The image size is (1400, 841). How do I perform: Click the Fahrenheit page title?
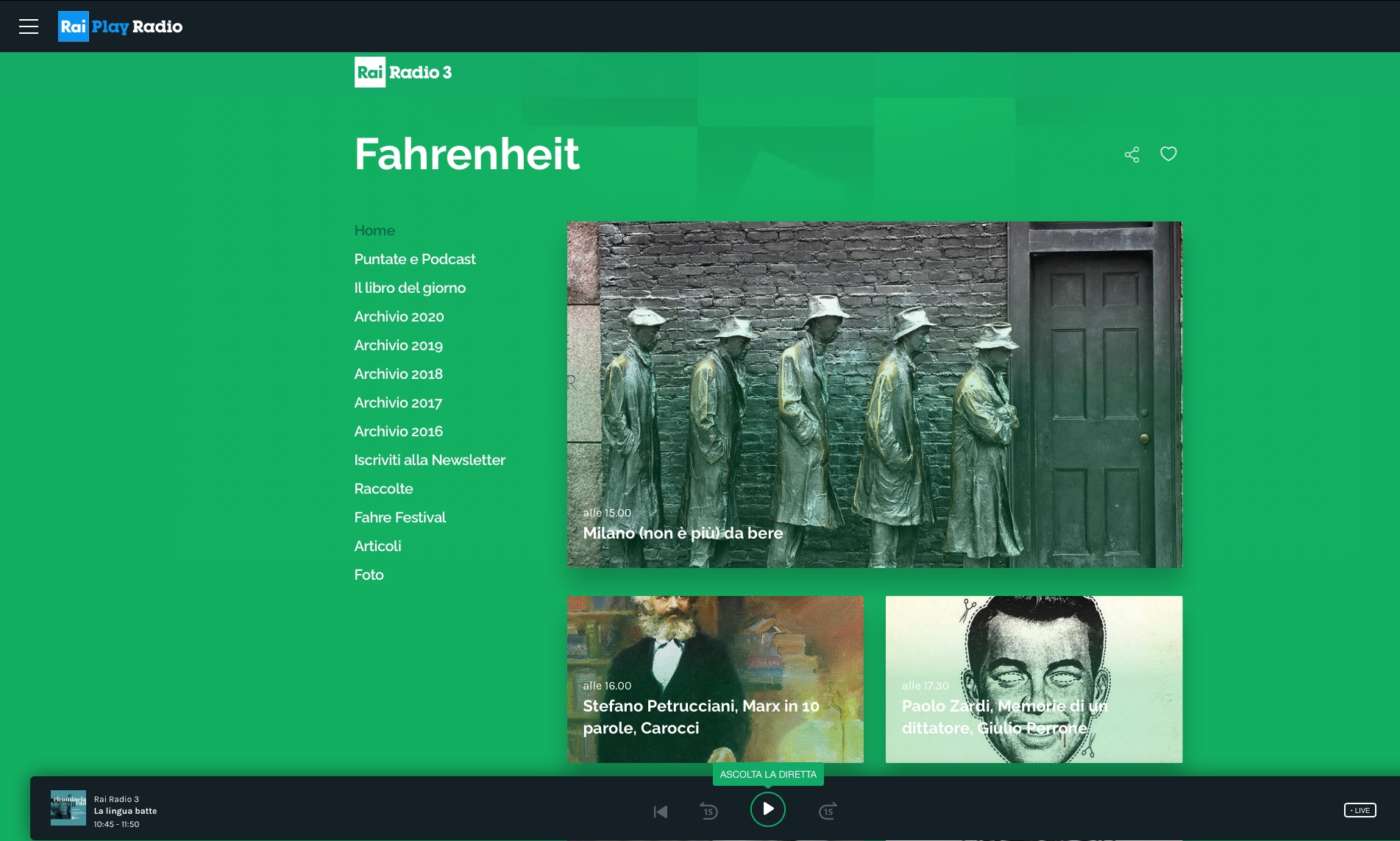coord(467,154)
